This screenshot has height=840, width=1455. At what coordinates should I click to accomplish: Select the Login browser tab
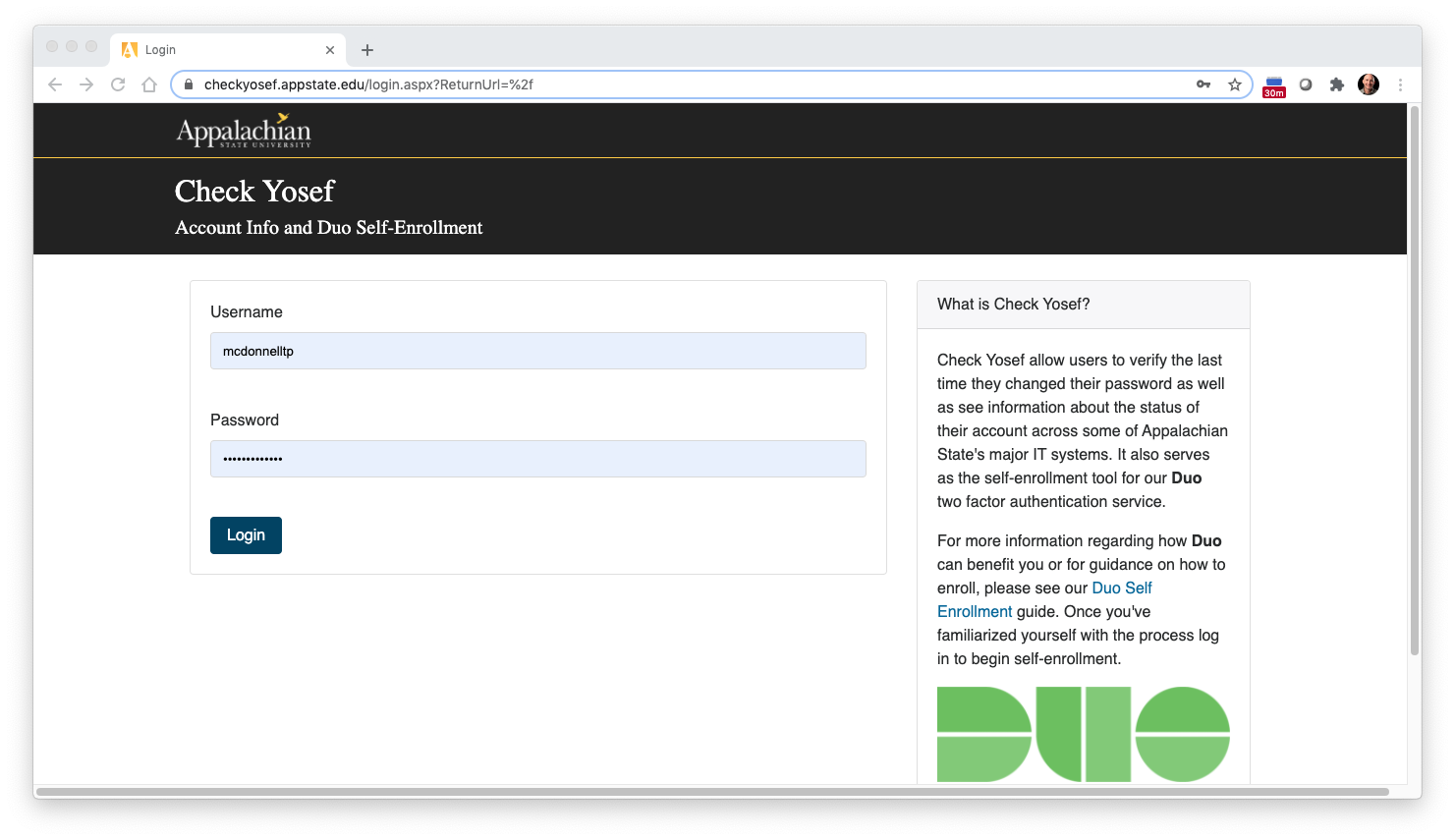pyautogui.click(x=229, y=50)
